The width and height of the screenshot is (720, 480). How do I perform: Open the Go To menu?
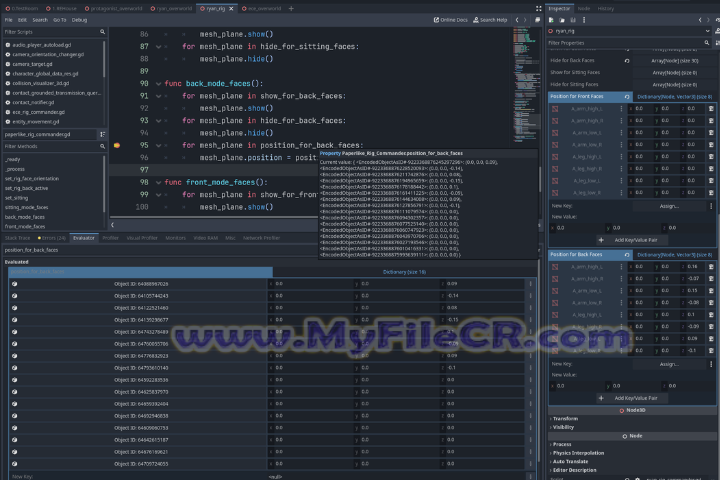(60, 20)
